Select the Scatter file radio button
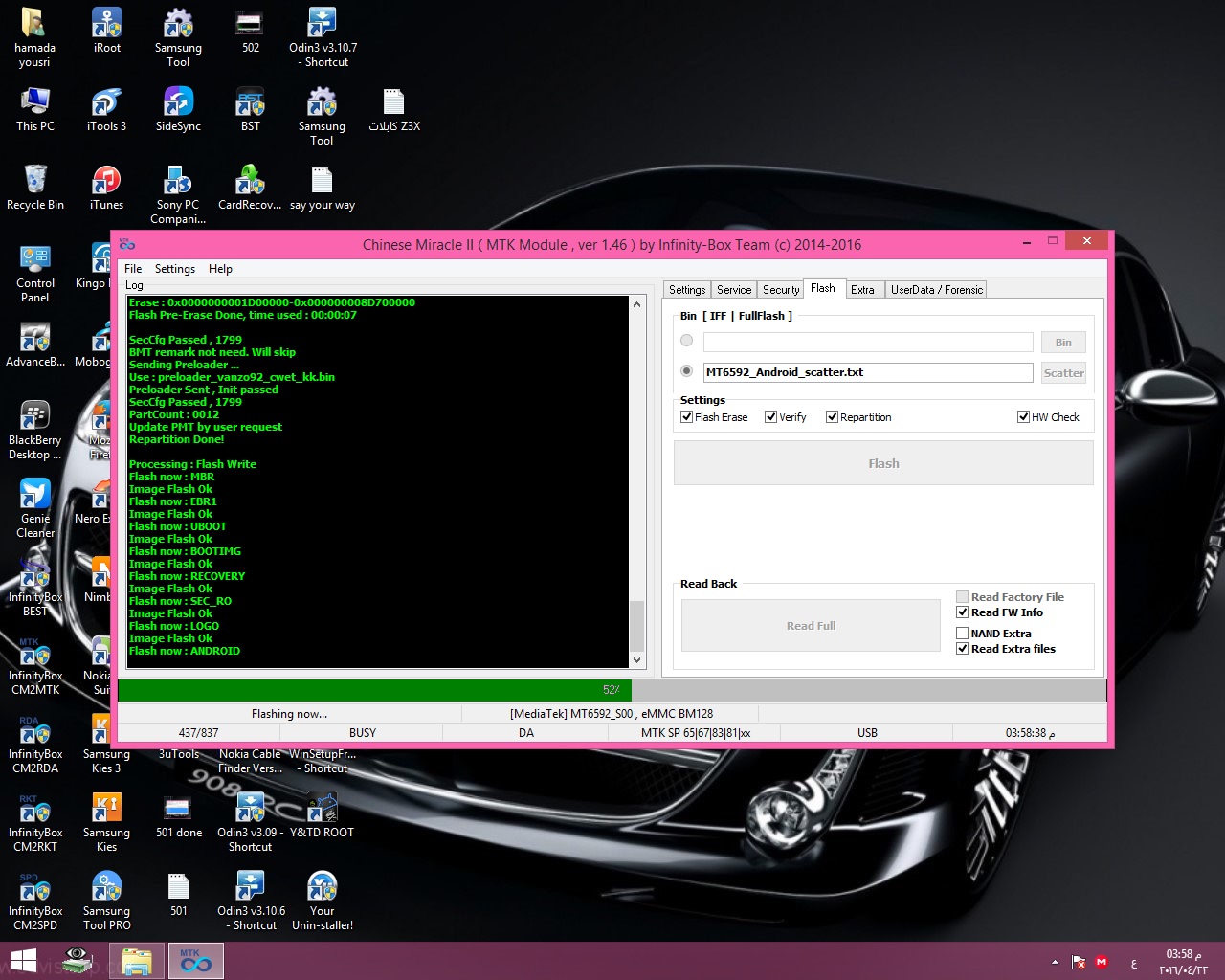This screenshot has height=980, width=1225. 686,371
